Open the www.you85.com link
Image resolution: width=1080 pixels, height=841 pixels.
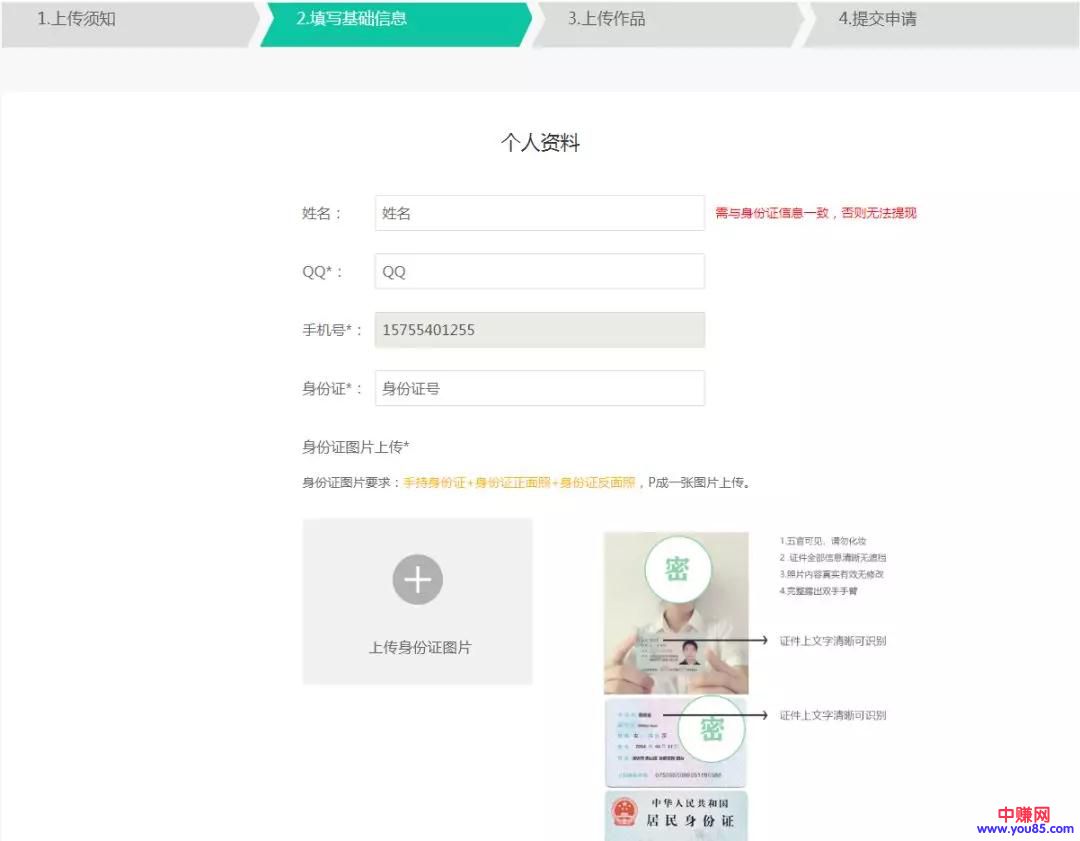click(x=1025, y=830)
